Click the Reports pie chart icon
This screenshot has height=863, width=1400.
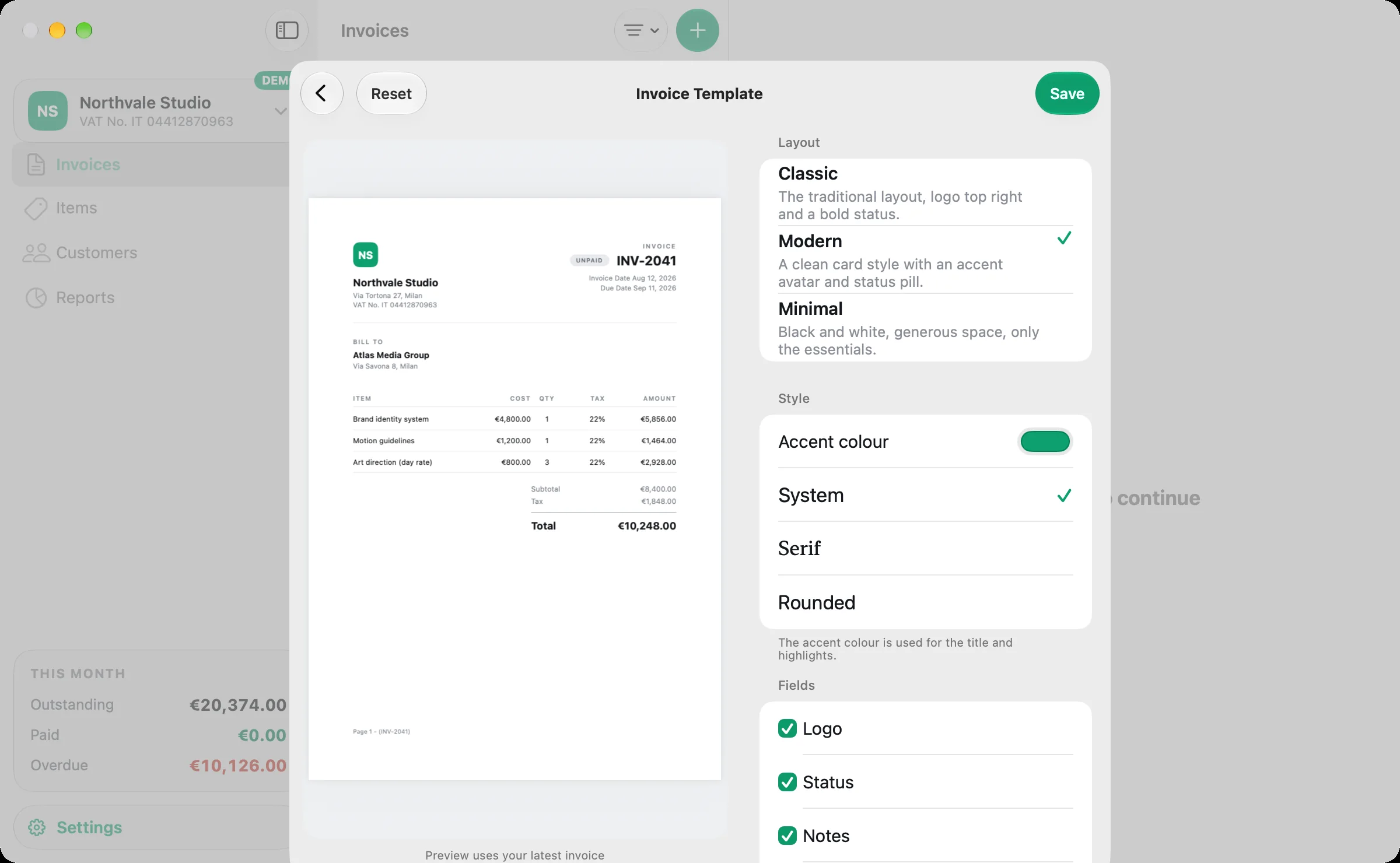[36, 298]
